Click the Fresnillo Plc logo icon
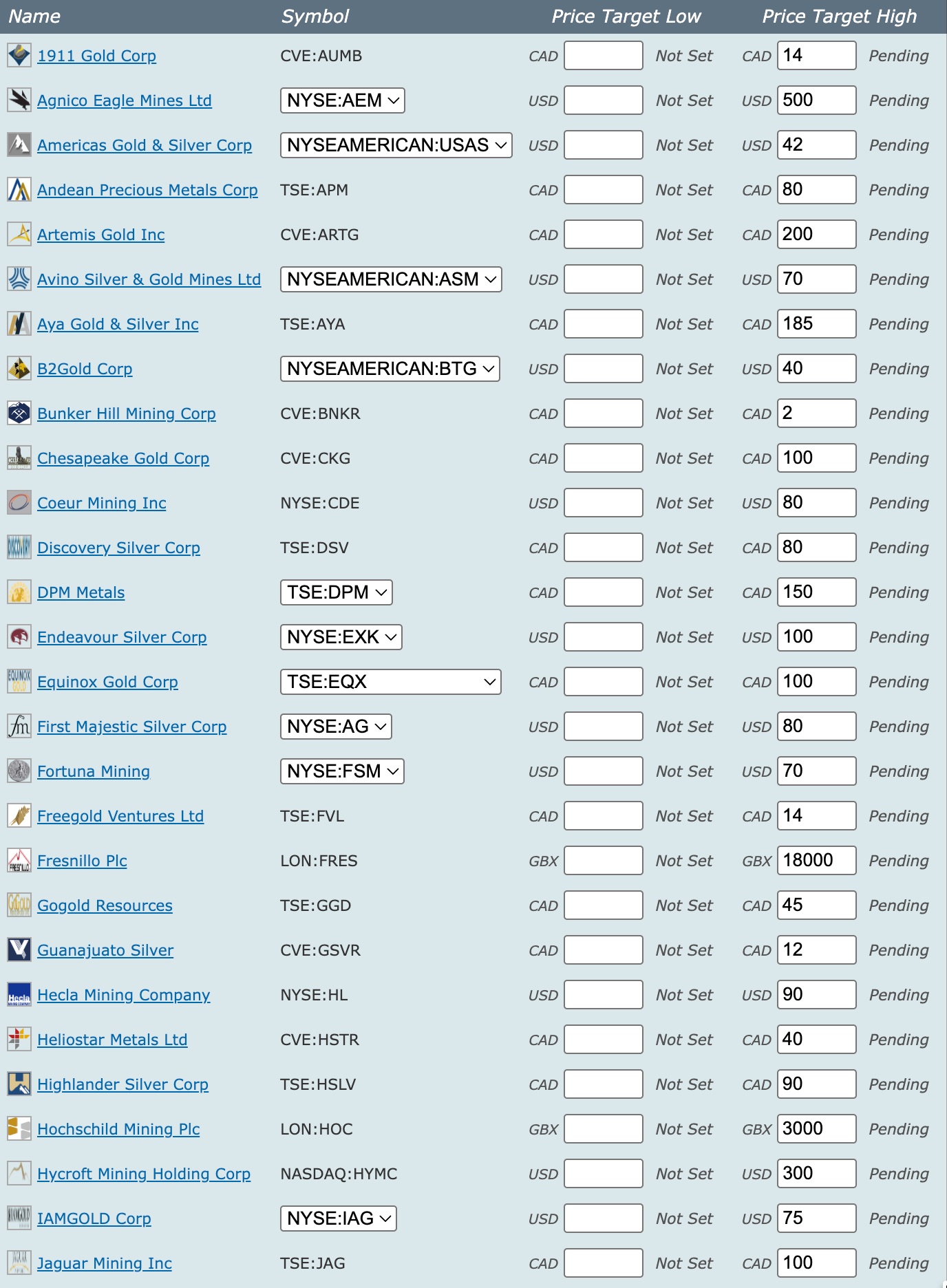The height and width of the screenshot is (1288, 947). (19, 861)
